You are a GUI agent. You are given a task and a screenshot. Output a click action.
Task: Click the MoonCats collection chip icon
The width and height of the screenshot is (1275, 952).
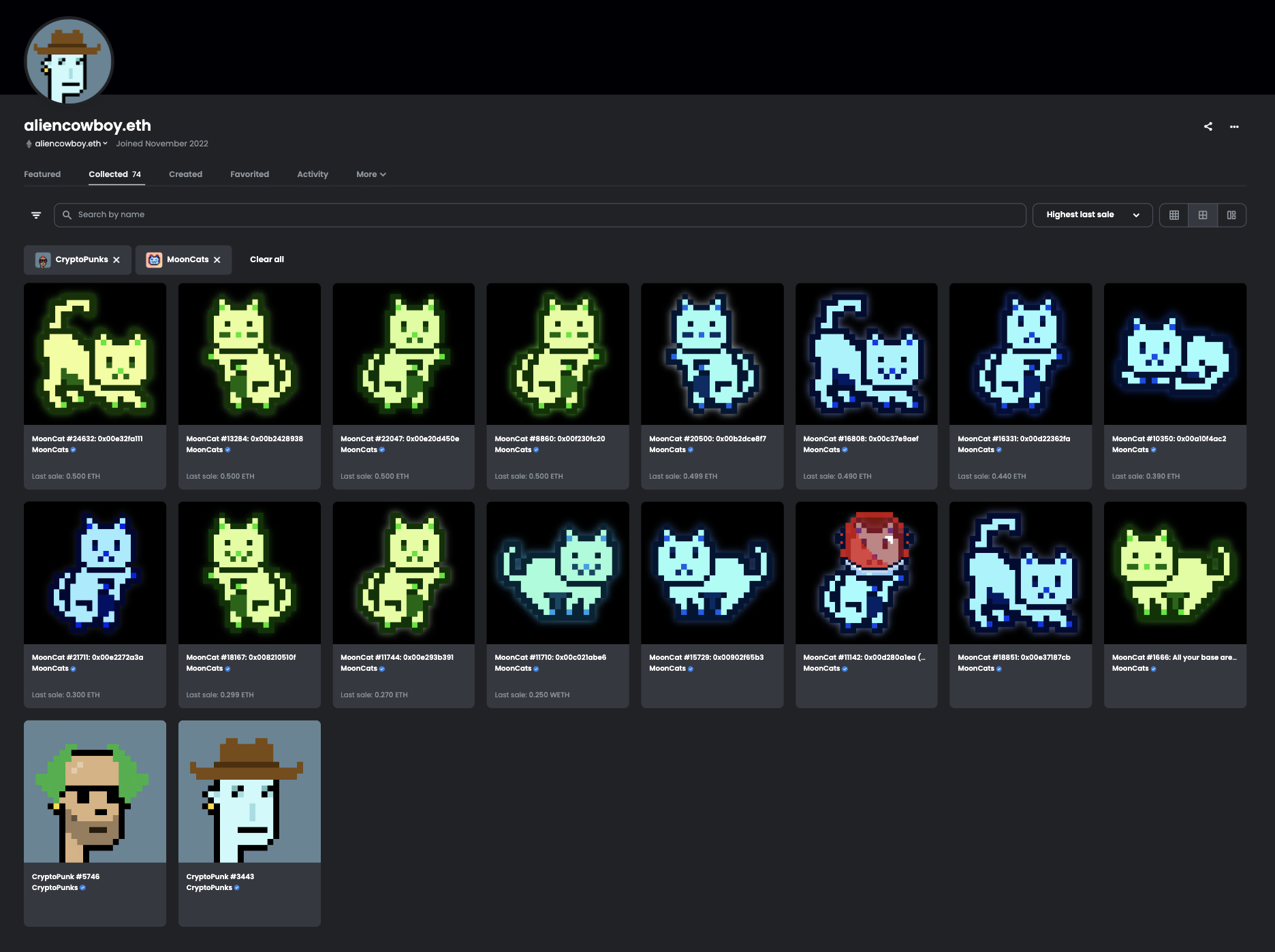pyautogui.click(x=155, y=260)
